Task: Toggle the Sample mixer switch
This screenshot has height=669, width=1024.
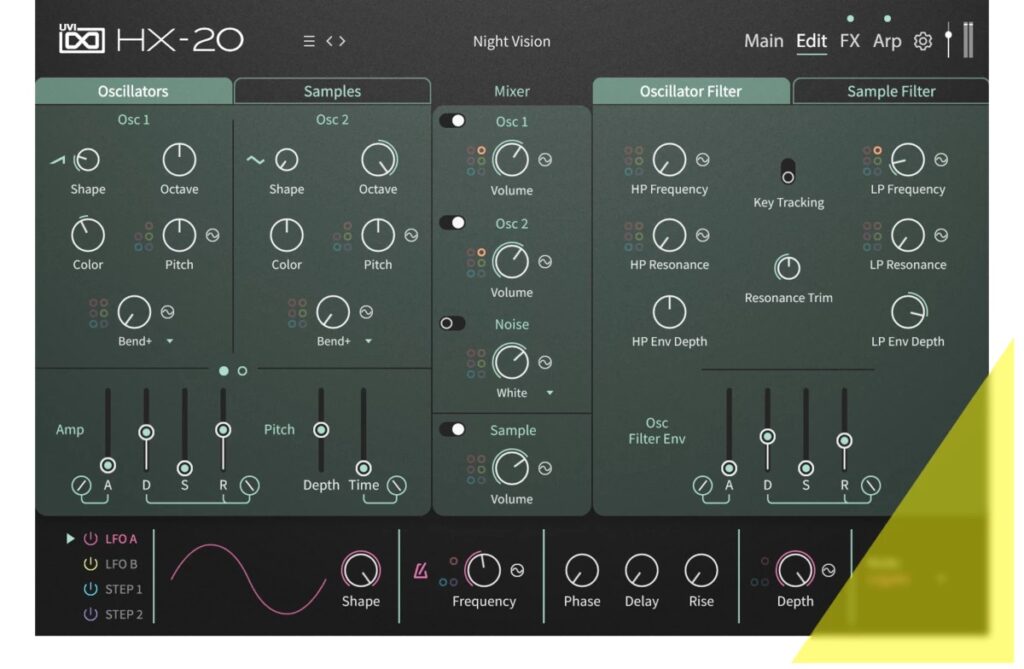Action: [453, 429]
